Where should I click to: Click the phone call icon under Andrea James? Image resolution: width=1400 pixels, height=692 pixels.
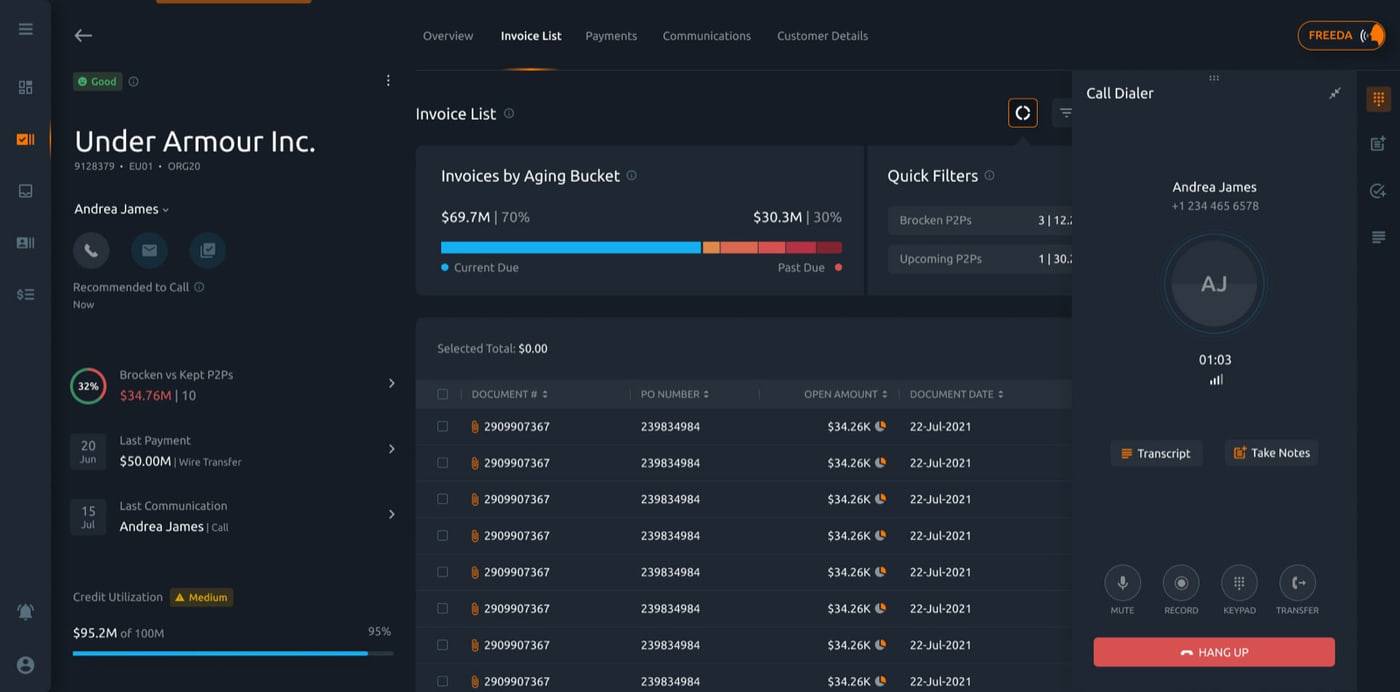pos(91,250)
